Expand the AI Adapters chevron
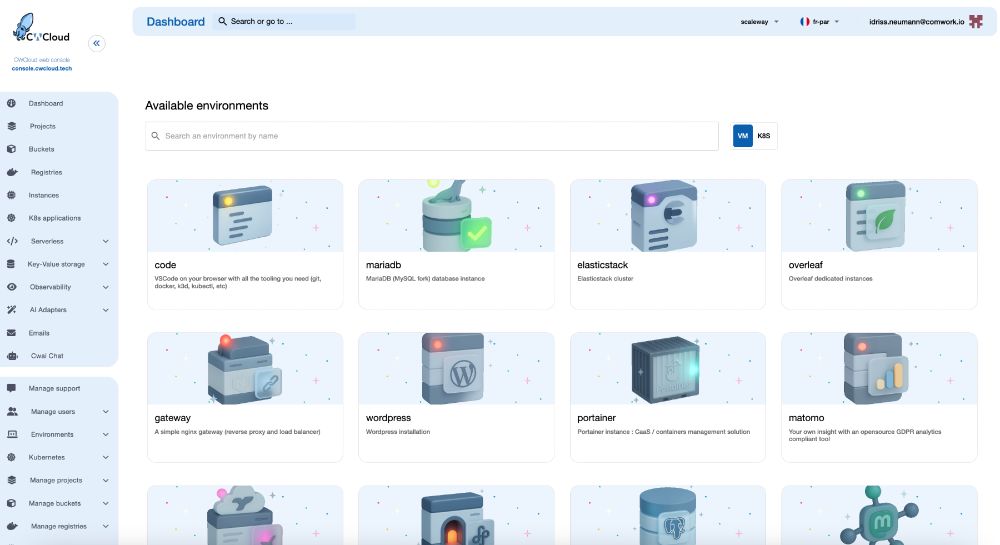The image size is (1000, 545). (x=105, y=310)
